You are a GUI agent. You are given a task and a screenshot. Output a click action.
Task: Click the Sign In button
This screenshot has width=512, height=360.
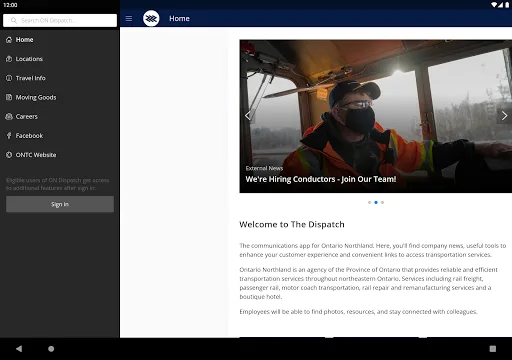[x=60, y=204]
